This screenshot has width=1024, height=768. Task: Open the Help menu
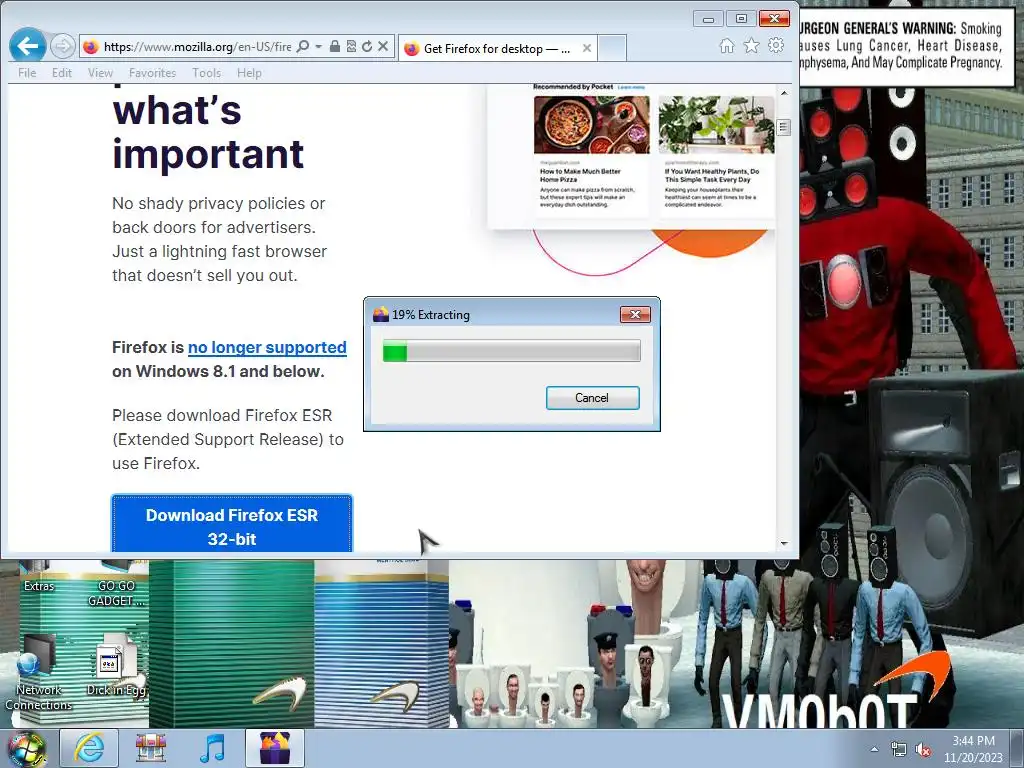(x=249, y=72)
